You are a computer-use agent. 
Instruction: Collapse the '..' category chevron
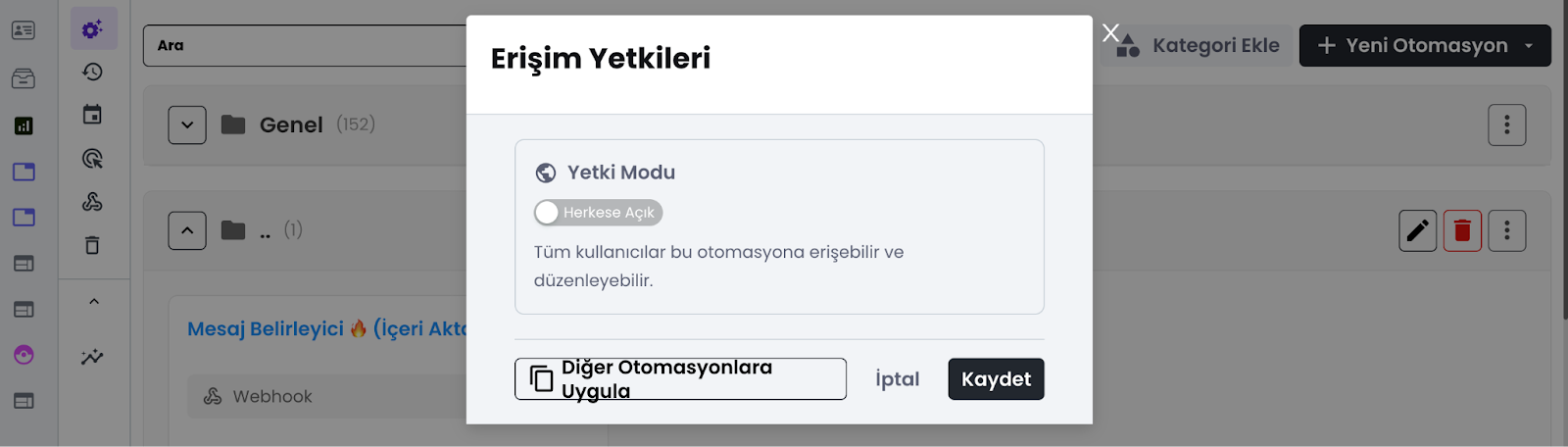[x=187, y=230]
